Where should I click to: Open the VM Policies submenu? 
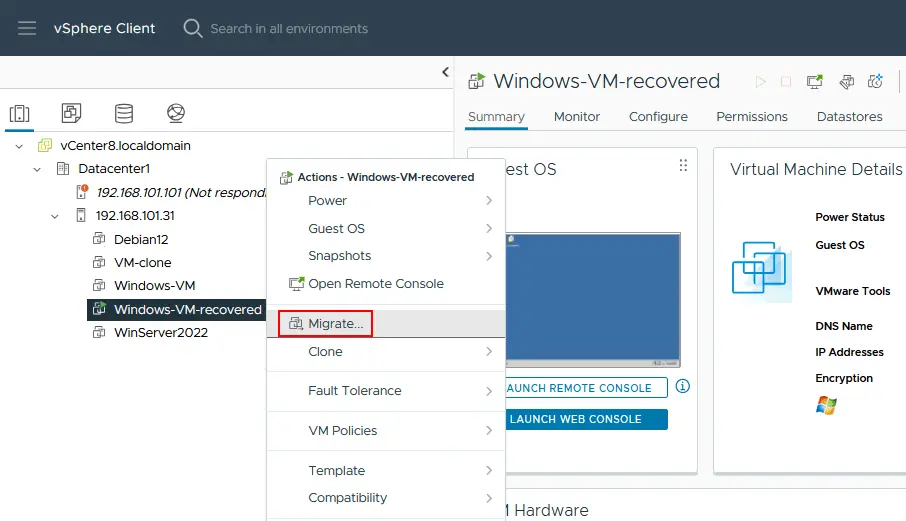(x=385, y=431)
